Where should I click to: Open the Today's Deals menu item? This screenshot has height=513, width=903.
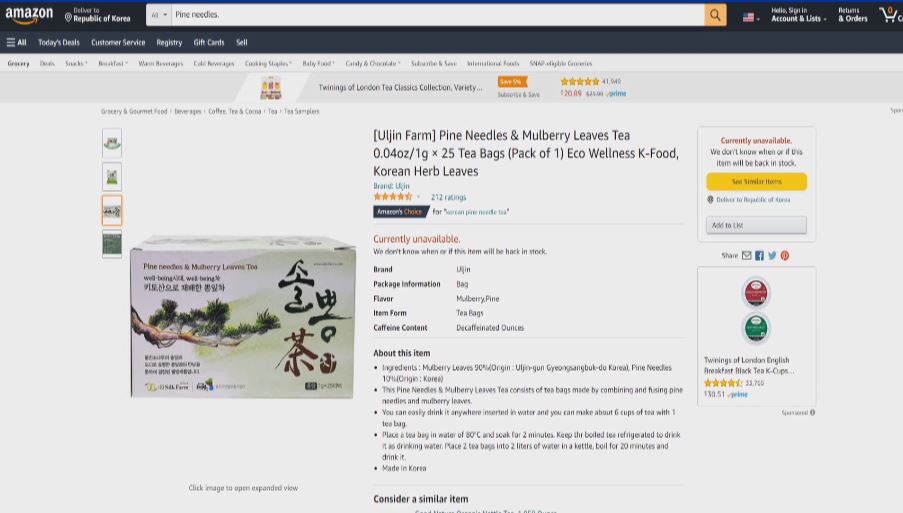coord(59,43)
